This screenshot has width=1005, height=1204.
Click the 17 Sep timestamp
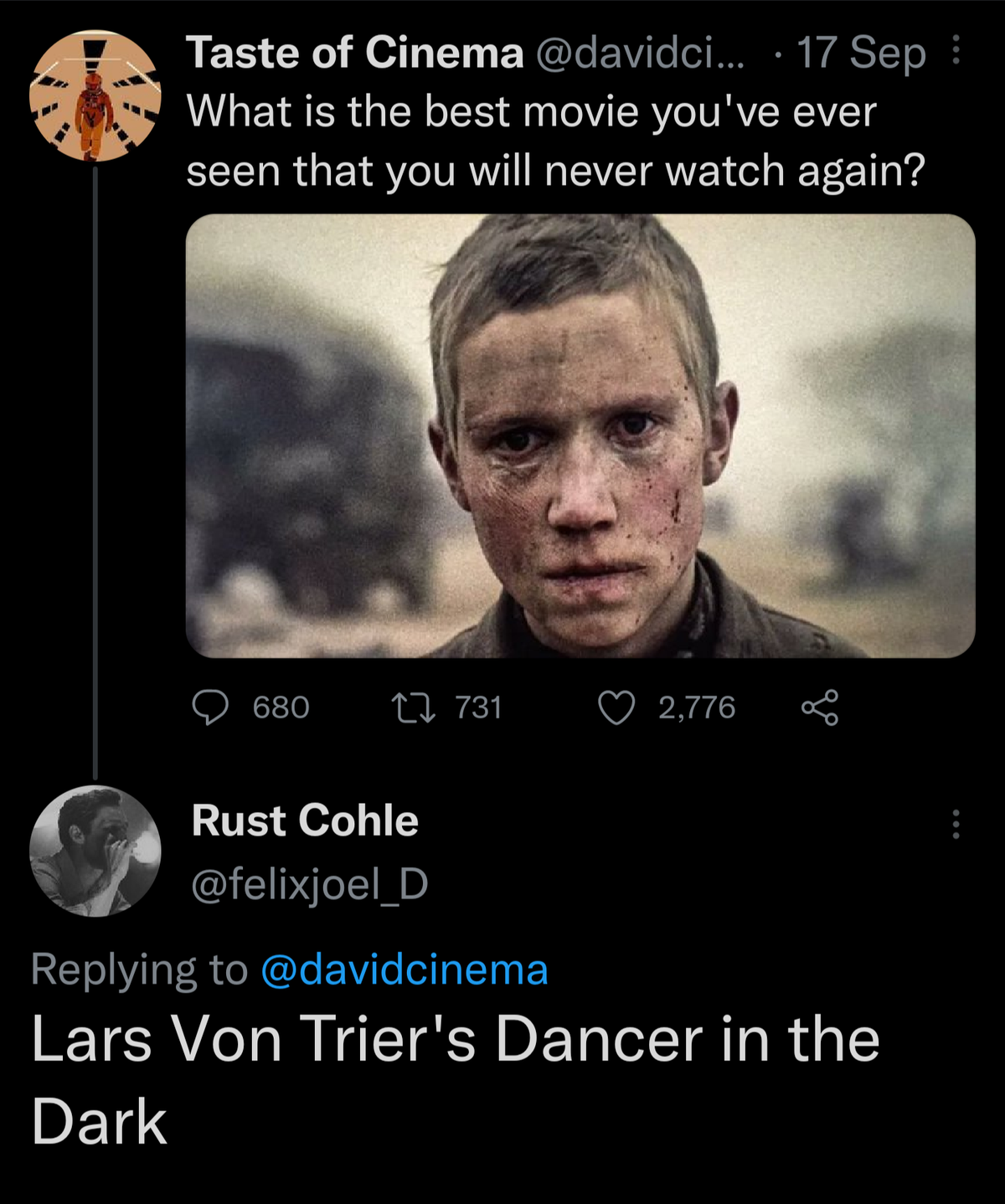pyautogui.click(x=861, y=54)
